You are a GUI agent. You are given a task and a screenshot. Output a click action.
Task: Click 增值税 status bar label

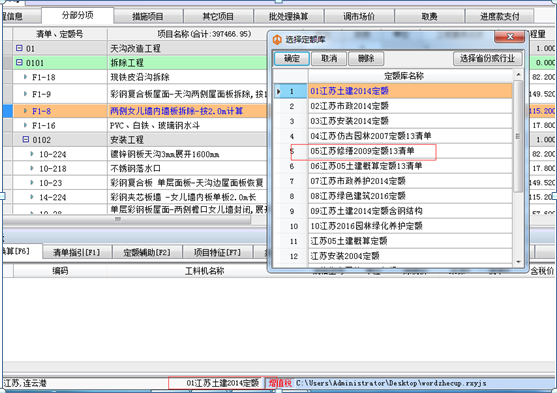280,383
